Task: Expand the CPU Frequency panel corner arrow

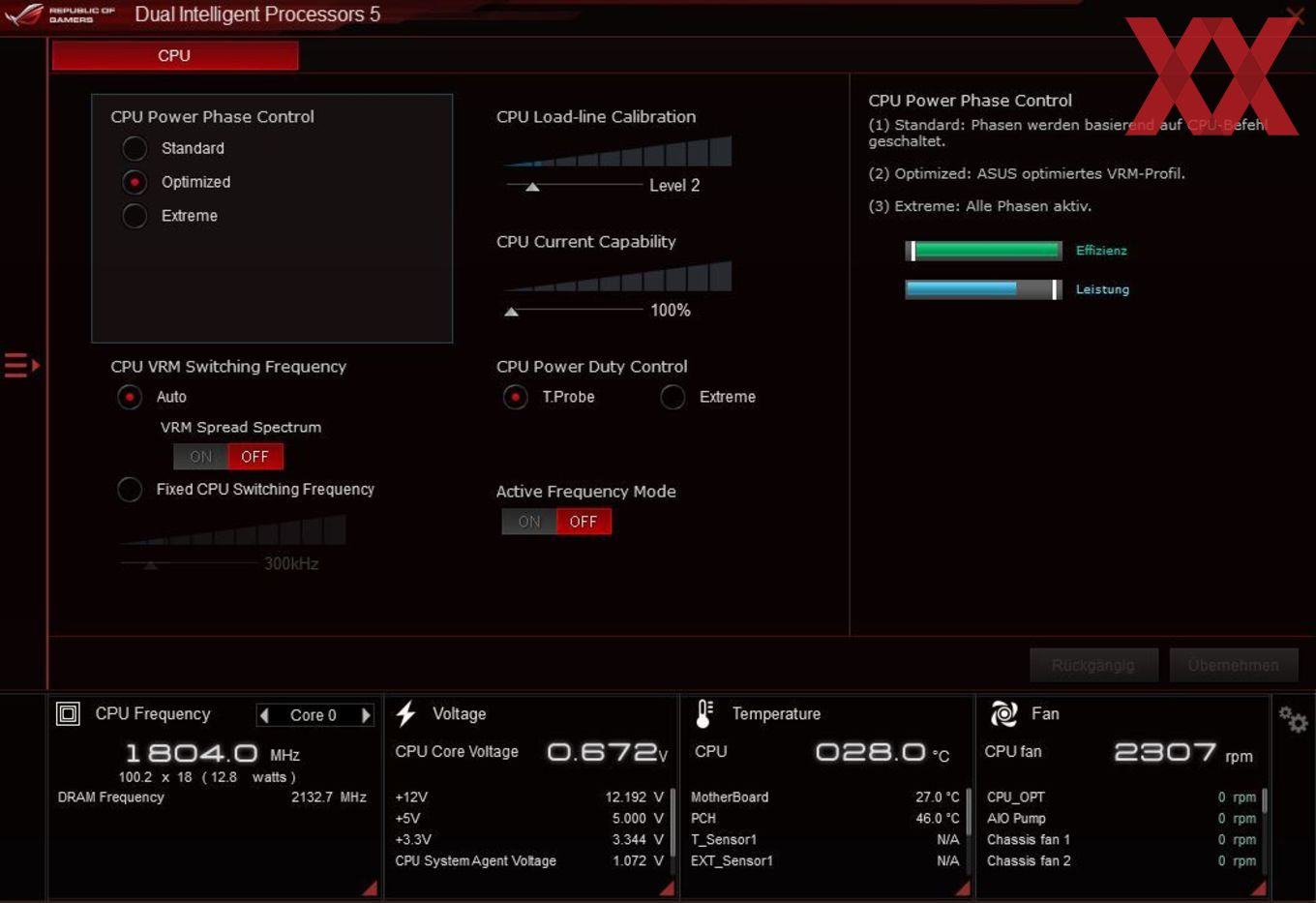Action: [x=370, y=888]
